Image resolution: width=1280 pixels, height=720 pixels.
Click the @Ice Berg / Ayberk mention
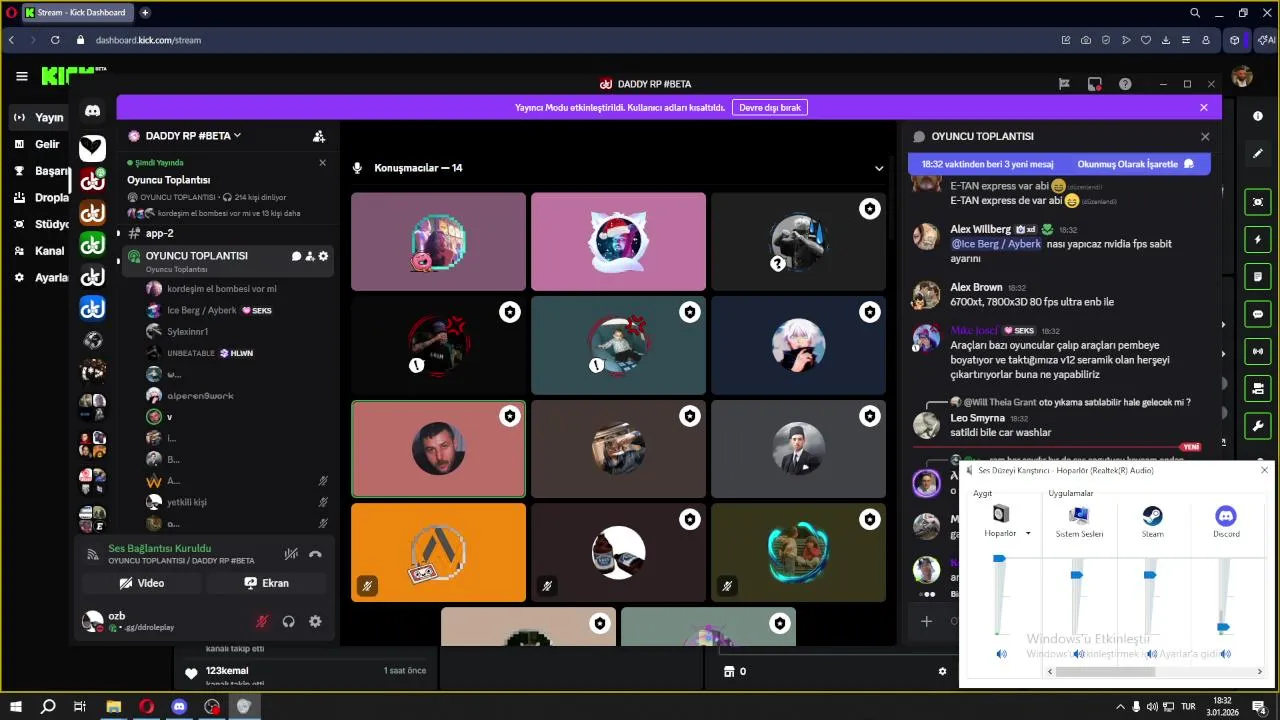point(996,244)
